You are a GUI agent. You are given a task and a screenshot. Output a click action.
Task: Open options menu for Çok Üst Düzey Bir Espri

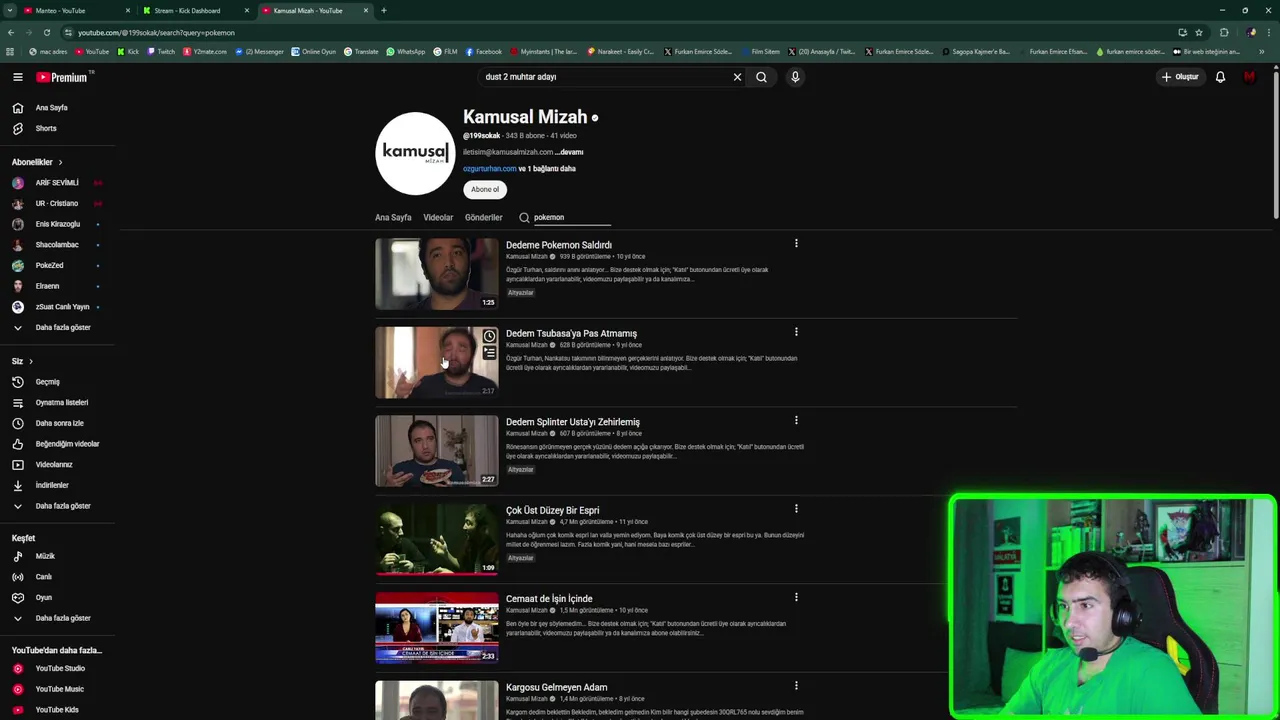(x=796, y=509)
